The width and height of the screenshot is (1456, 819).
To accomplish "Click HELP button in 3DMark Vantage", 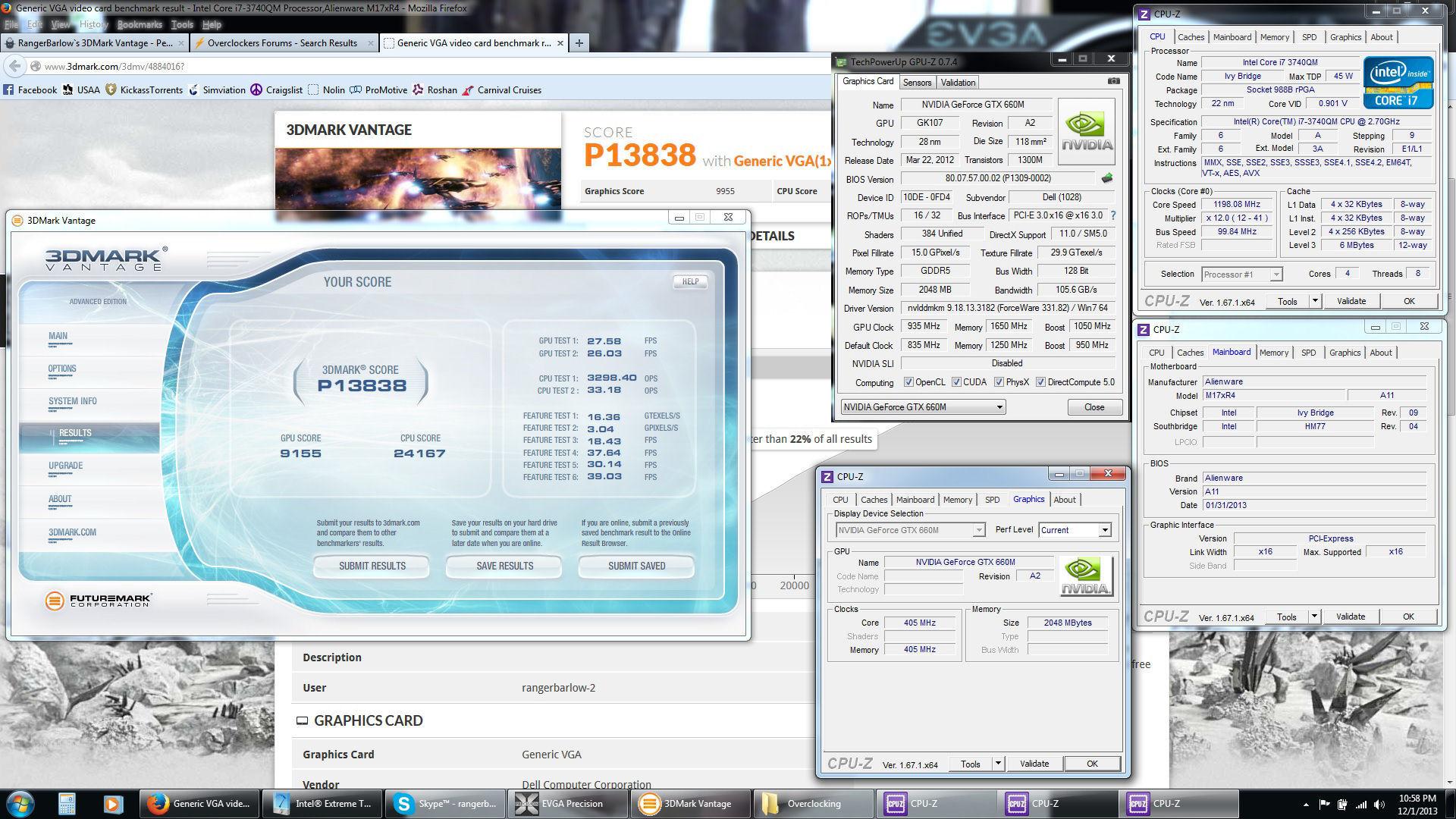I will (x=690, y=281).
